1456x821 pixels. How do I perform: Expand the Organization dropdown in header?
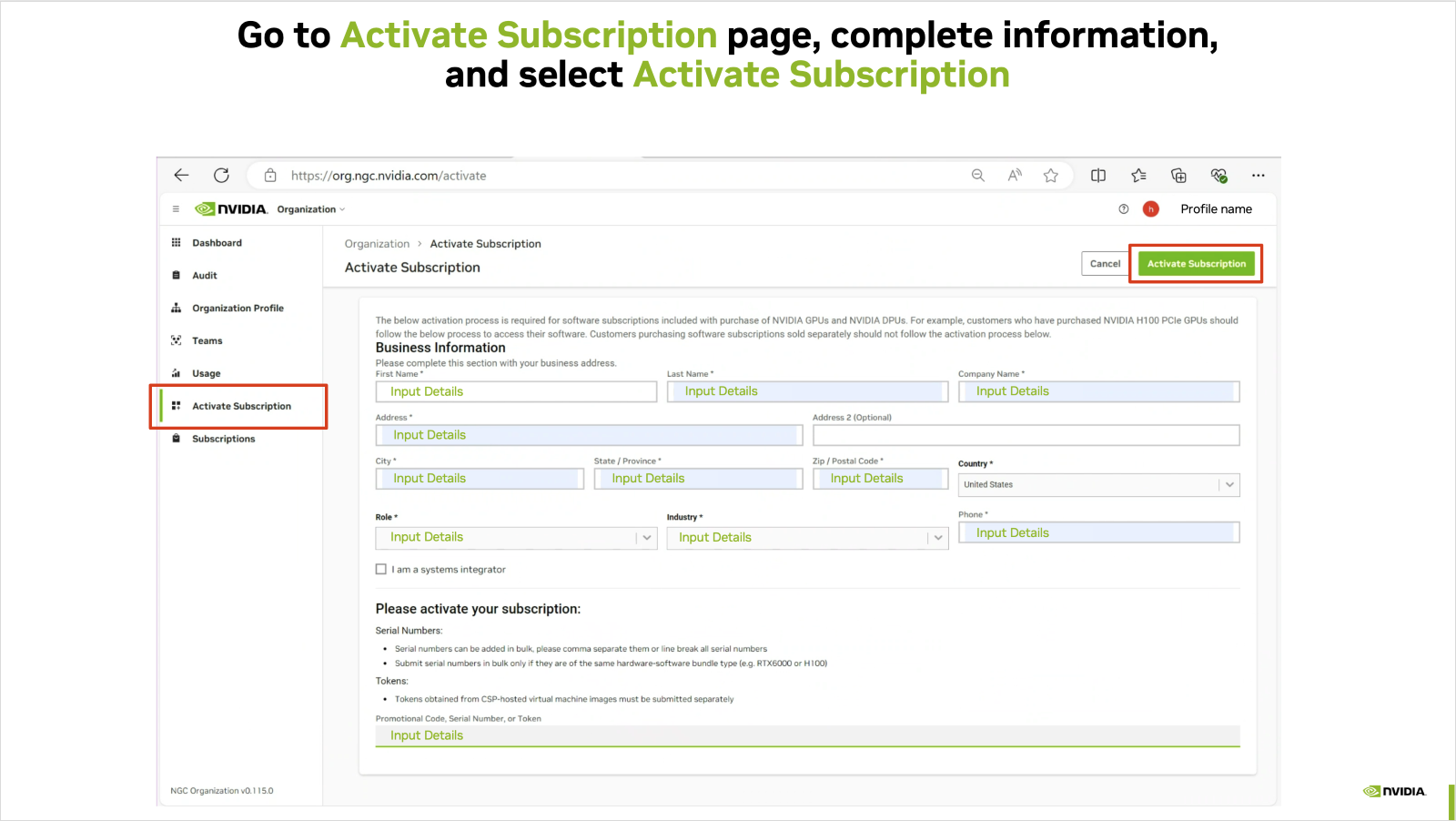[311, 209]
